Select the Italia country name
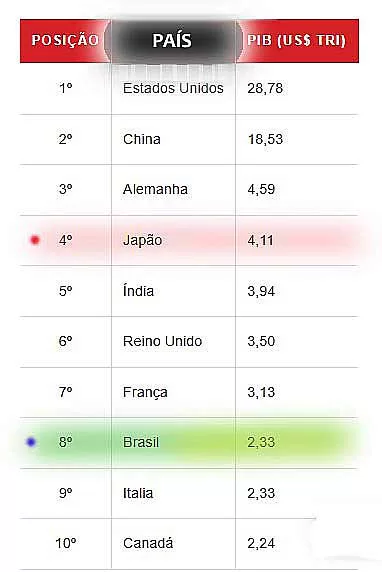382x572 pixels. pyautogui.click(x=138, y=493)
